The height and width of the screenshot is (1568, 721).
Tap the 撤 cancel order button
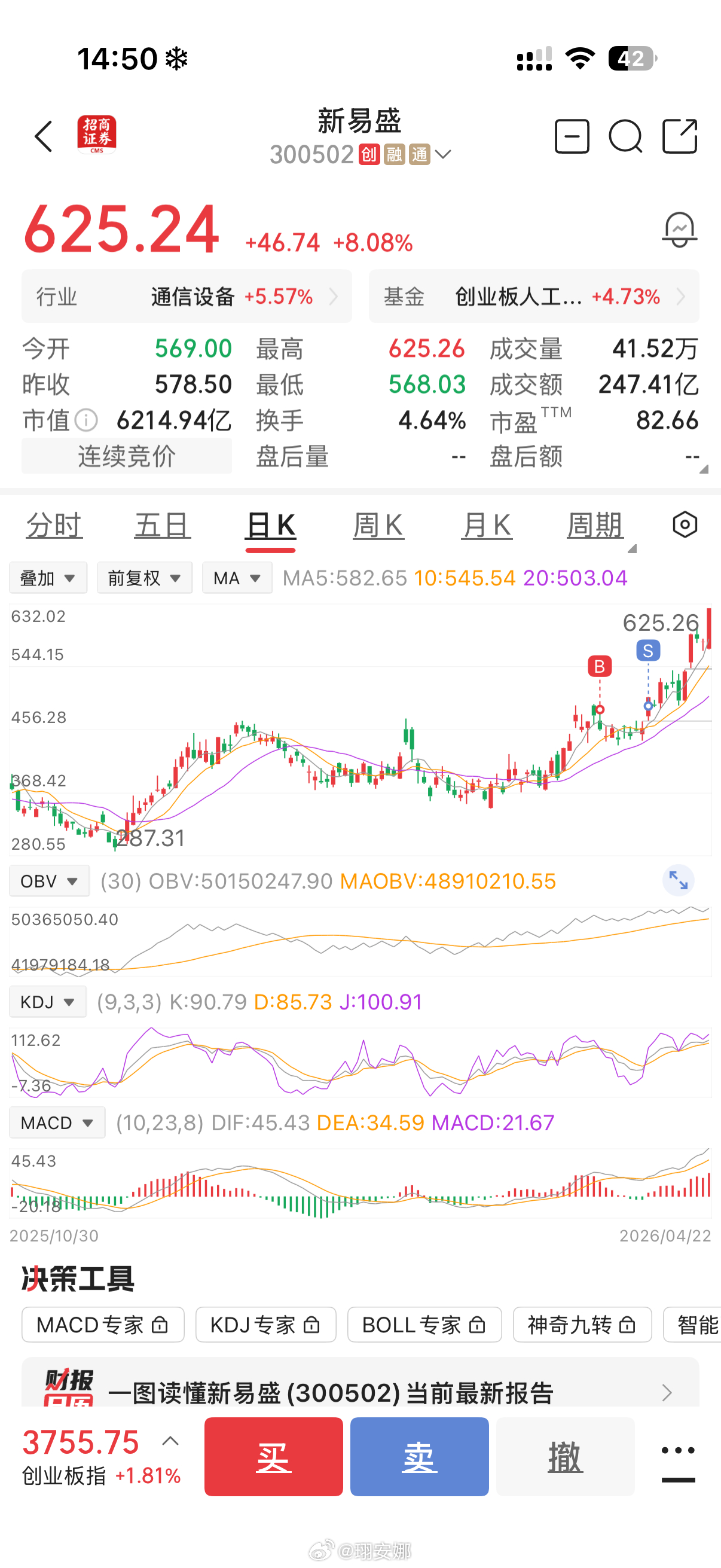pyautogui.click(x=566, y=1457)
